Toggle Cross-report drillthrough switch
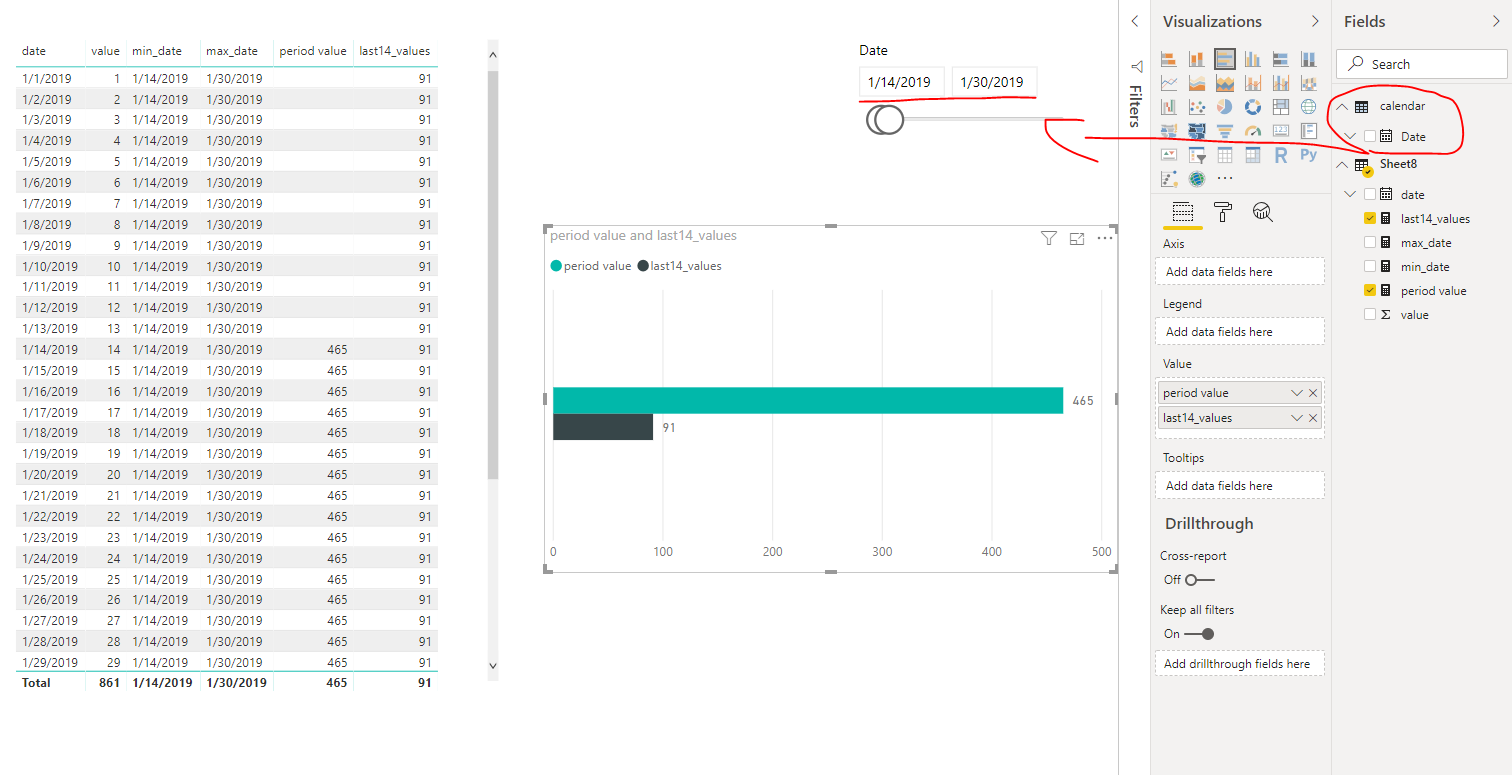This screenshot has height=775, width=1512. click(1199, 580)
